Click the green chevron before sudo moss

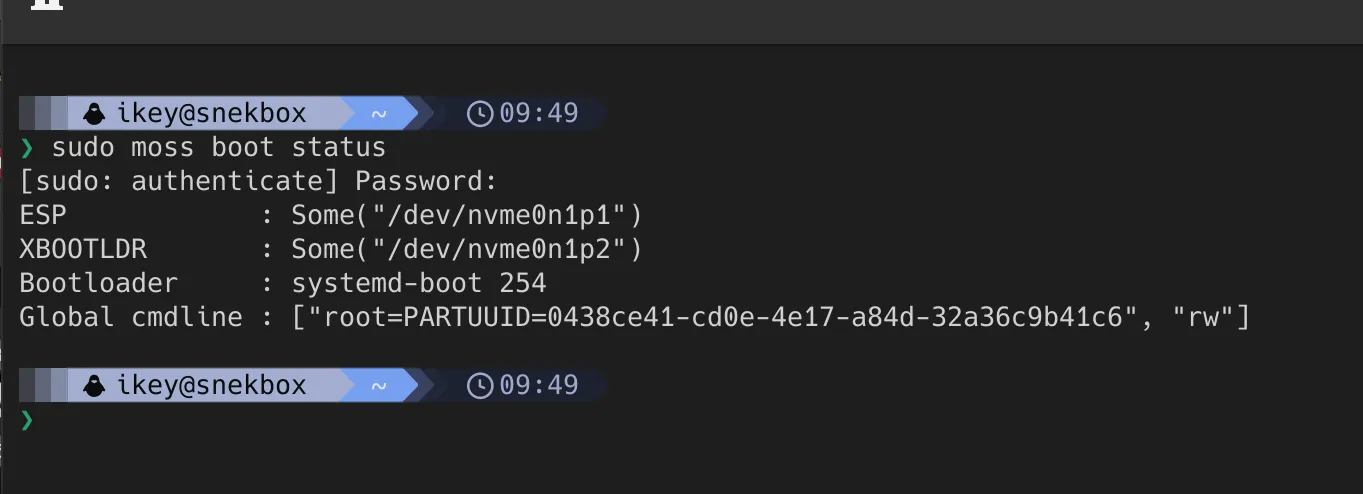pyautogui.click(x=27, y=148)
